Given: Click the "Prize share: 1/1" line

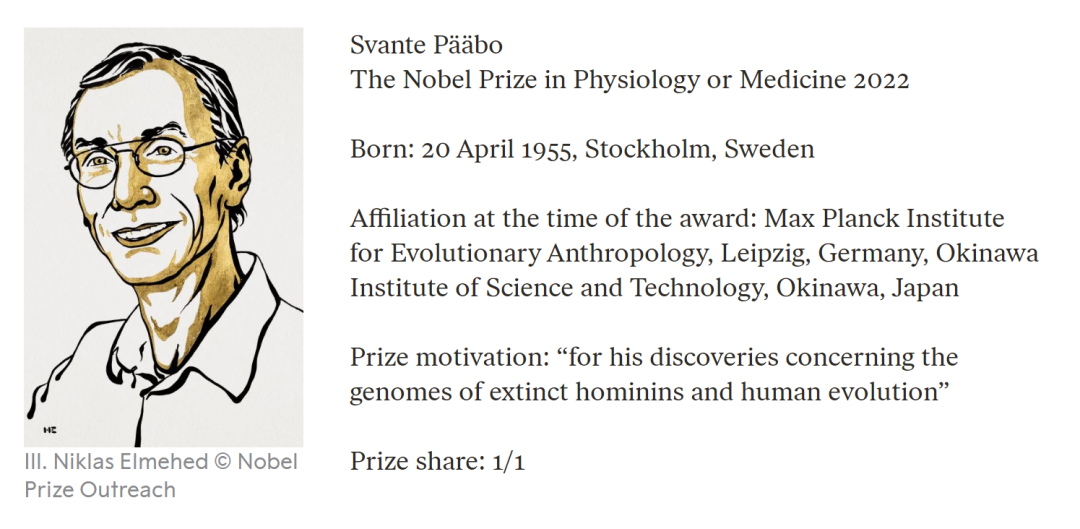Looking at the screenshot, I should (x=437, y=462).
